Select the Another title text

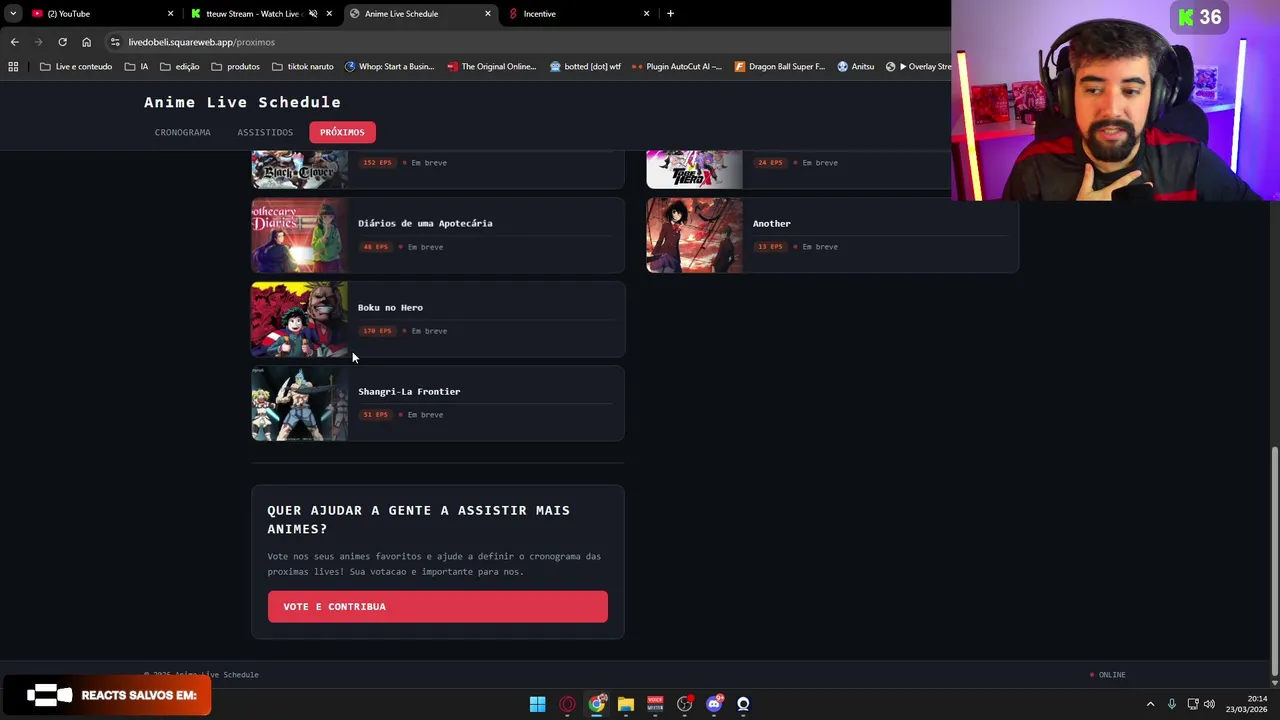tap(771, 223)
